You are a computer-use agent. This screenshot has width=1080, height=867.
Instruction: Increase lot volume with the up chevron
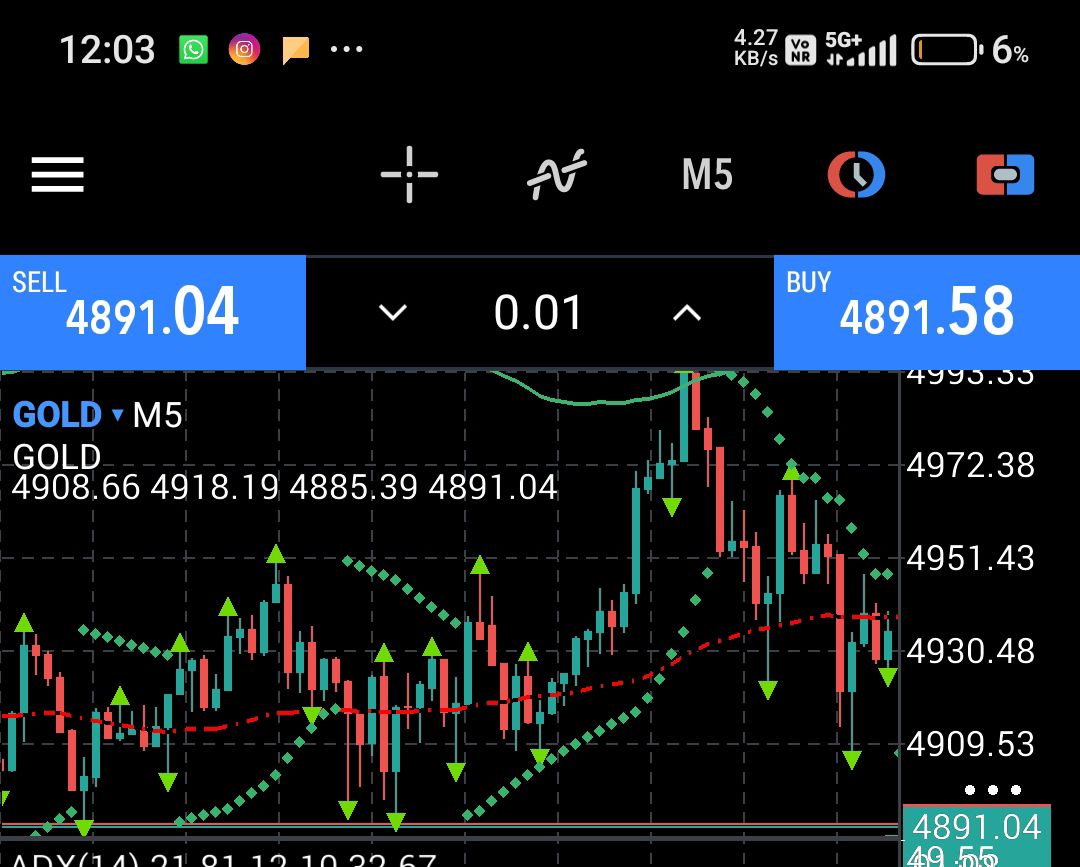[x=686, y=313]
